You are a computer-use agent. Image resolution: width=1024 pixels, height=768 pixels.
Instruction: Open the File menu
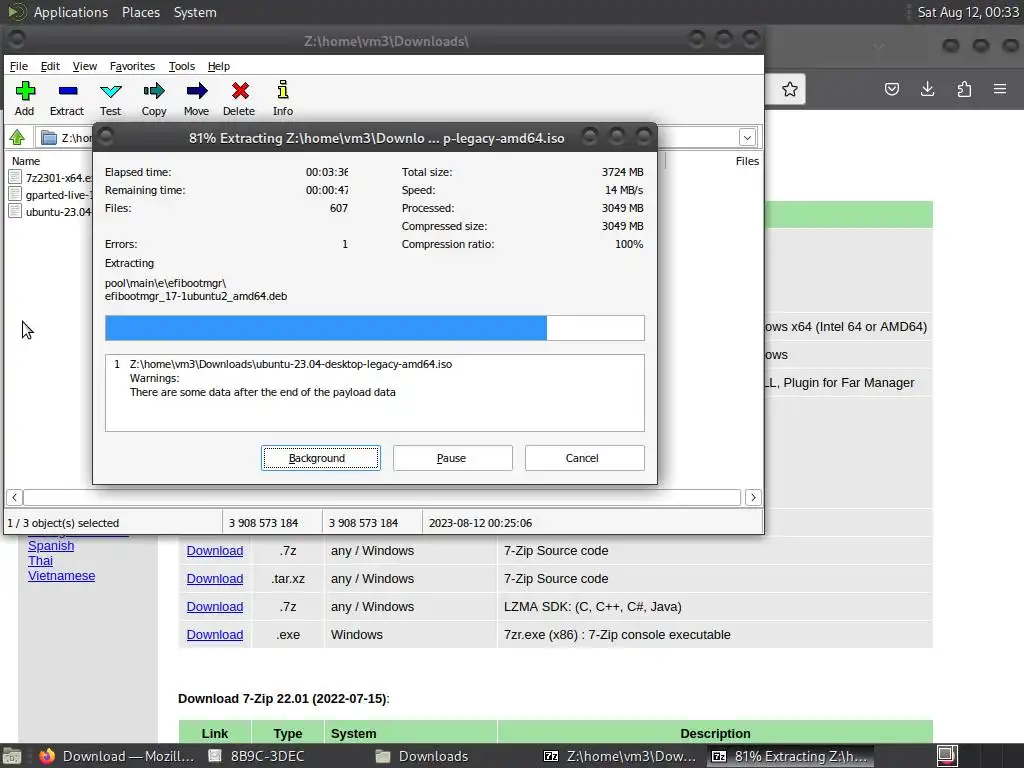tap(19, 66)
